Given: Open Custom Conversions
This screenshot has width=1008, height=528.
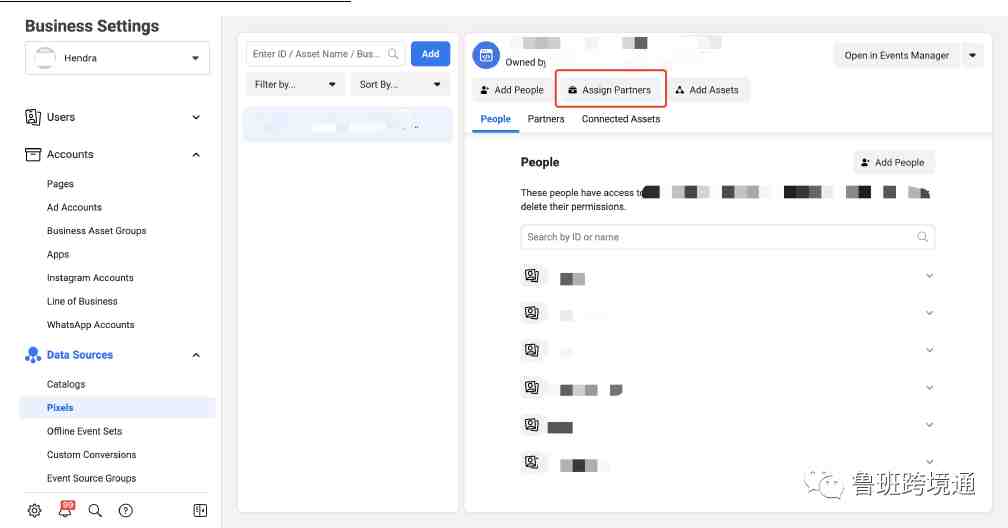Looking at the screenshot, I should [91, 455].
